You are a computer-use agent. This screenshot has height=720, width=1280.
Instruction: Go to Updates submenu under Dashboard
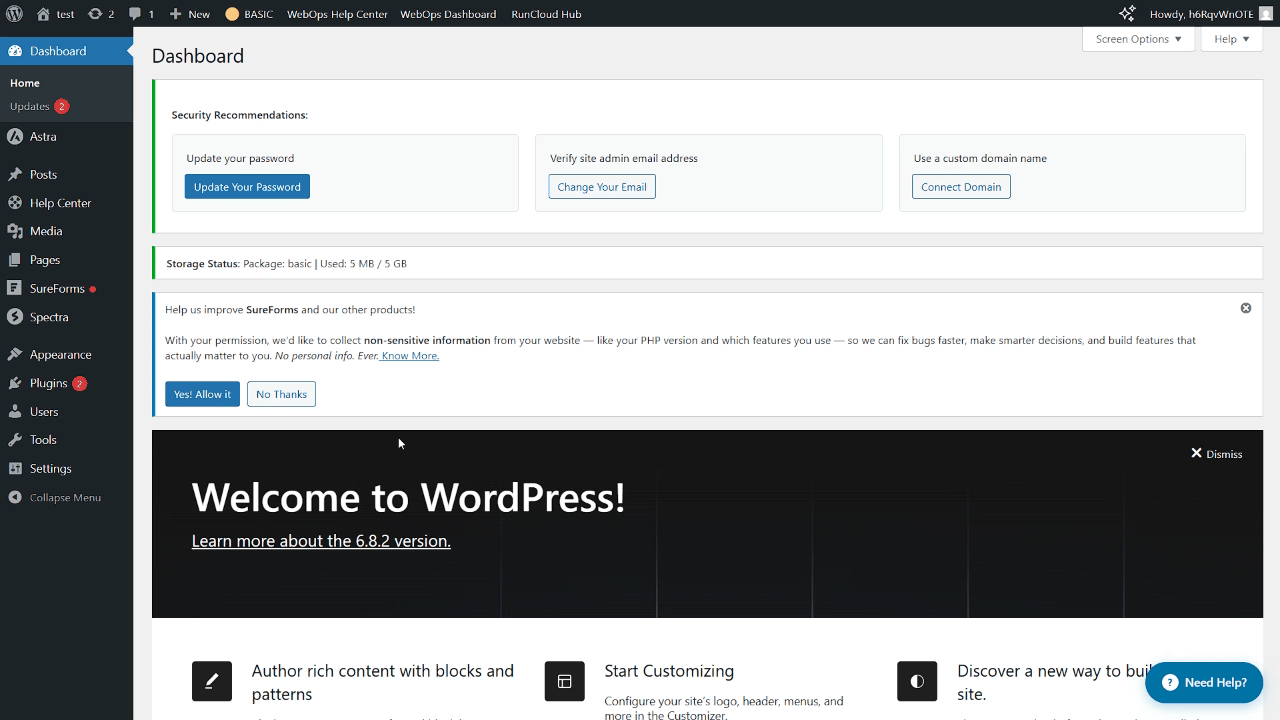pyautogui.click(x=30, y=106)
